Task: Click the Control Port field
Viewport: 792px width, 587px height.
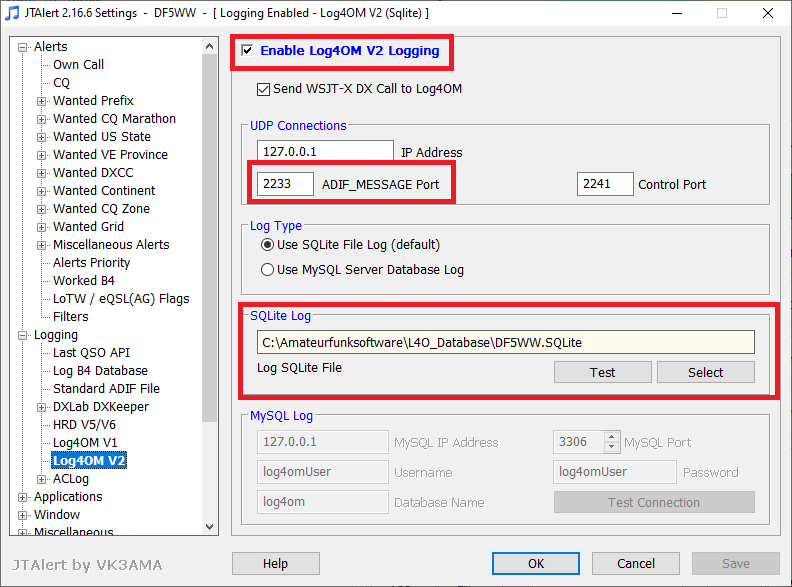Action: tap(605, 184)
